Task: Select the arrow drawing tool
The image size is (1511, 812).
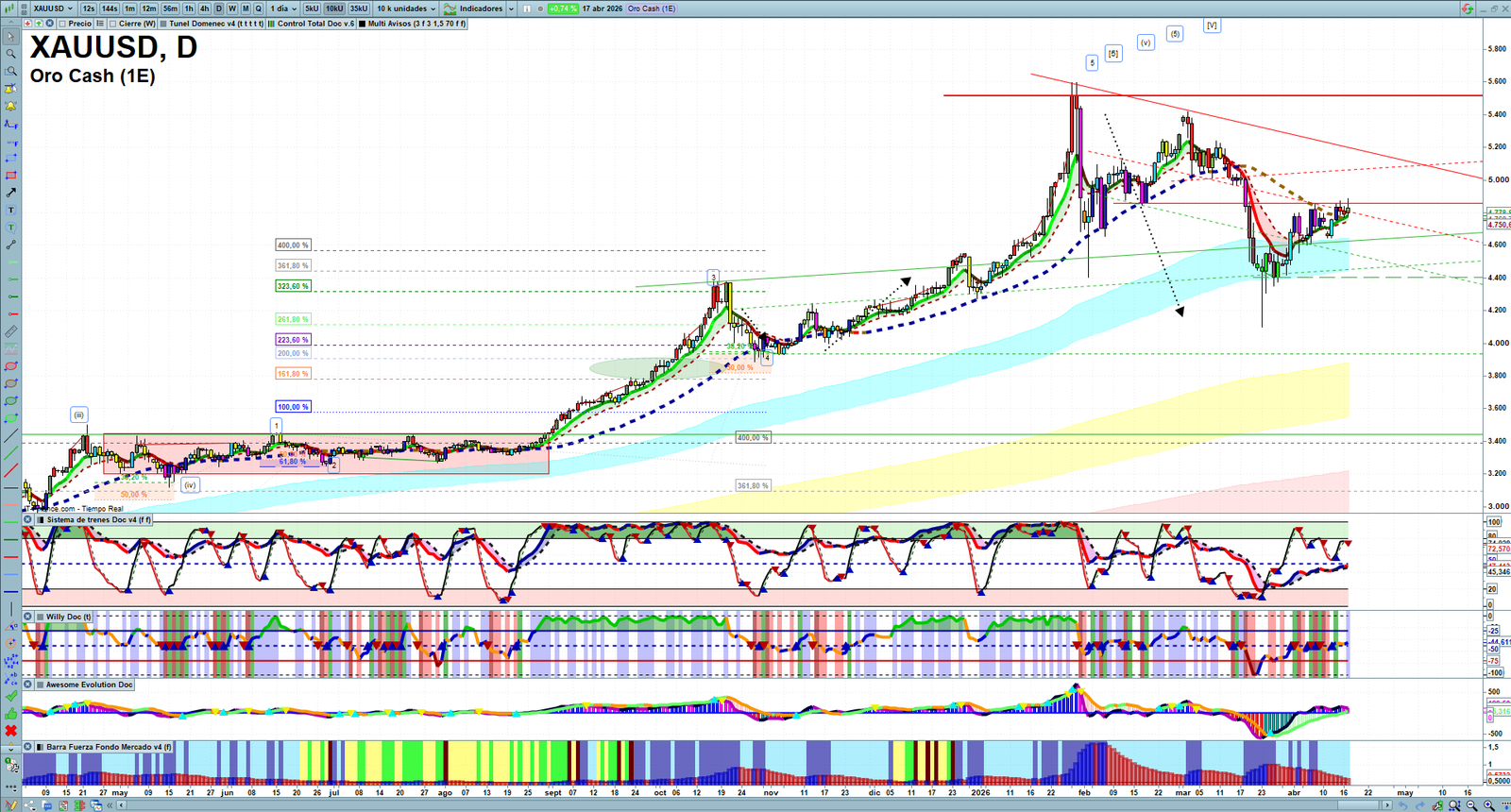Action: coord(11,193)
